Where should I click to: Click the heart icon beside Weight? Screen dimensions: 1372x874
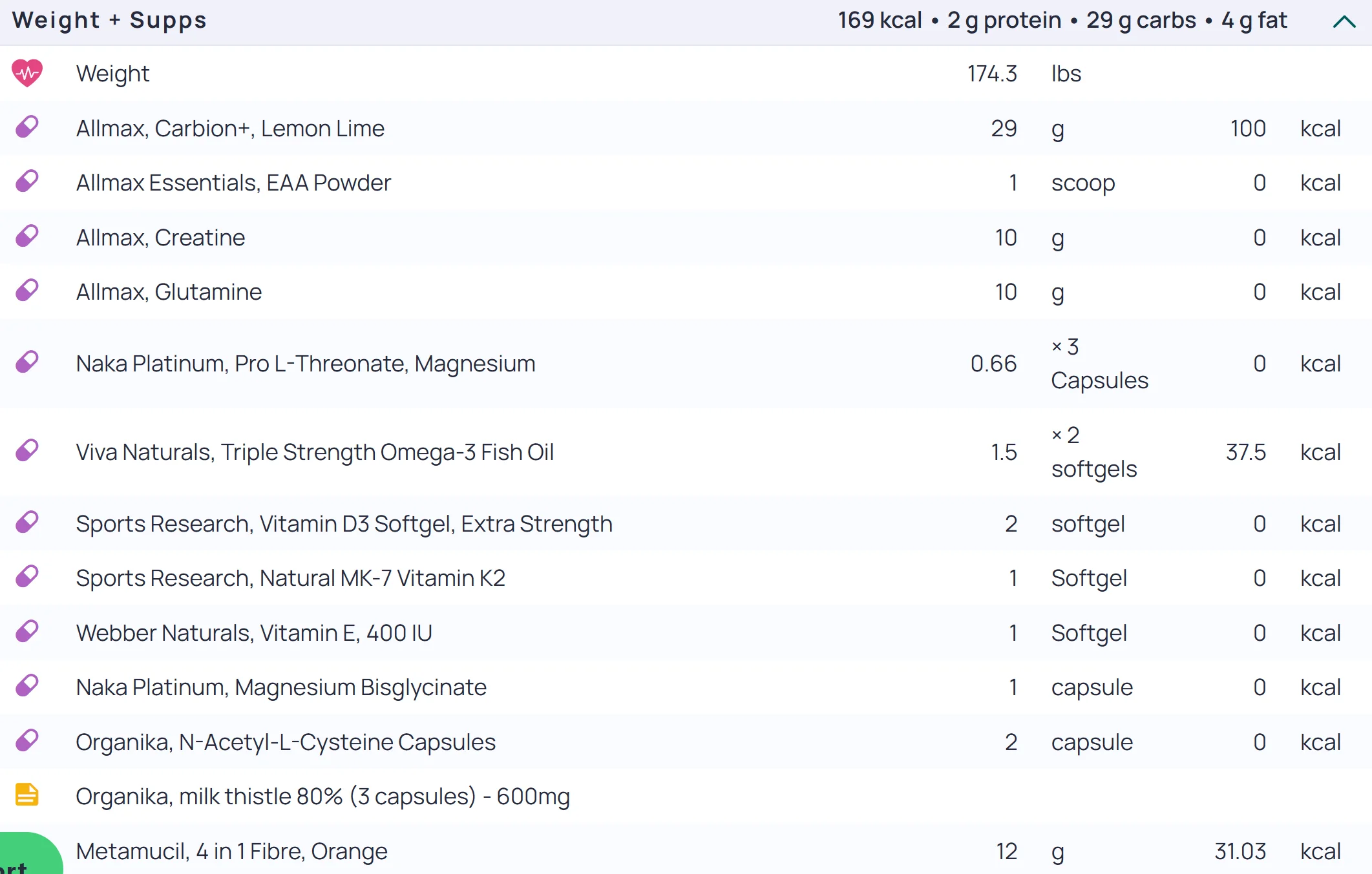pyautogui.click(x=27, y=73)
